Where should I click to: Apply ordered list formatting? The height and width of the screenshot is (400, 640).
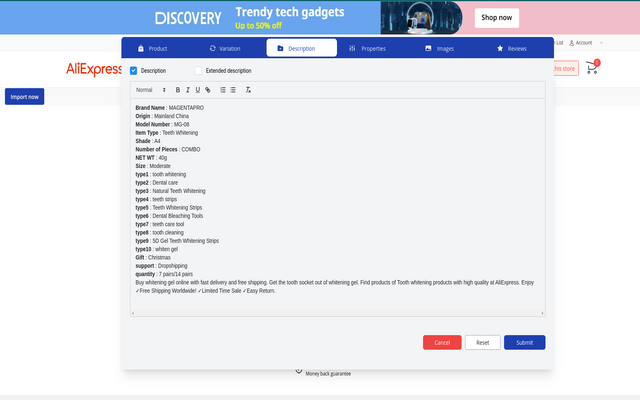click(223, 90)
